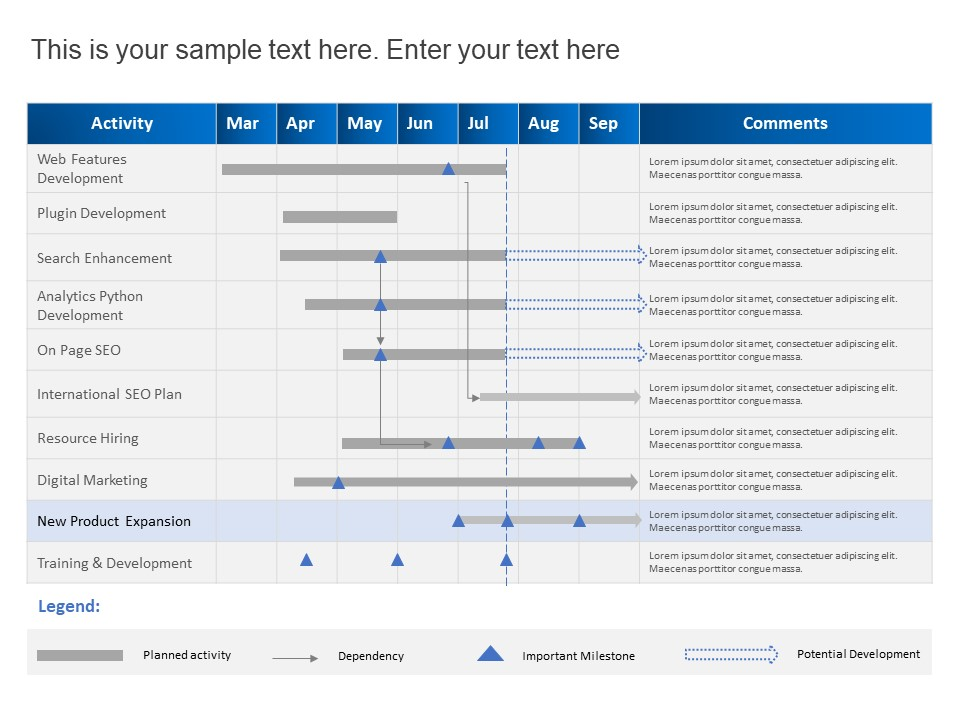
Task: Select the 'Legend:' heading
Action: point(69,606)
